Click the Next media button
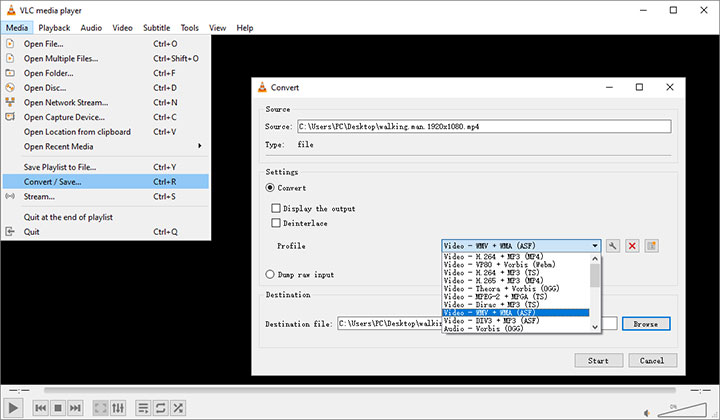Viewport: 720px width, 420px height. click(75, 408)
